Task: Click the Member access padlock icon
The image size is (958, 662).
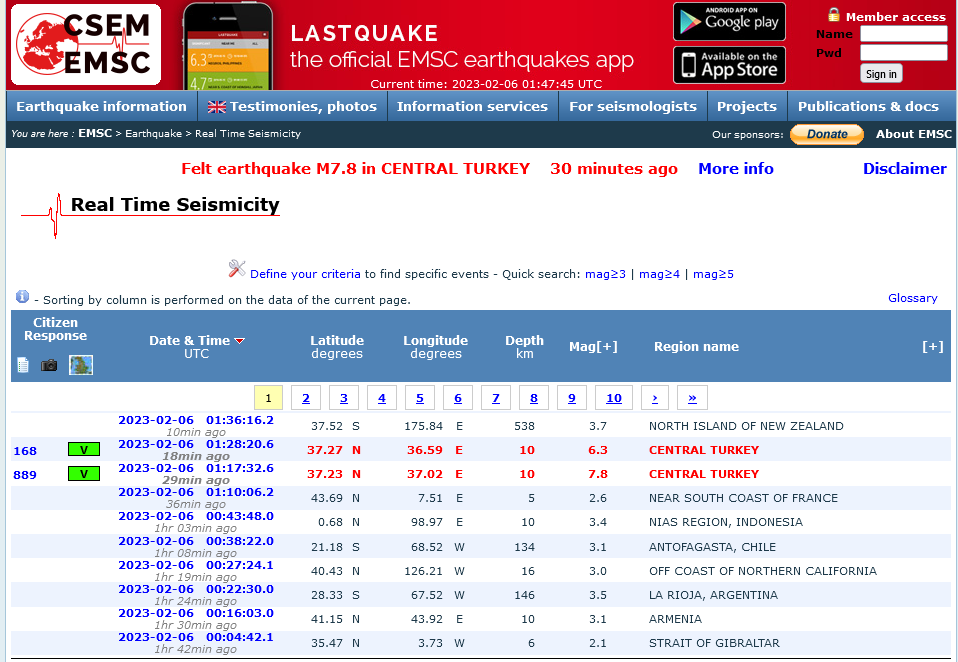Action: pyautogui.click(x=834, y=15)
